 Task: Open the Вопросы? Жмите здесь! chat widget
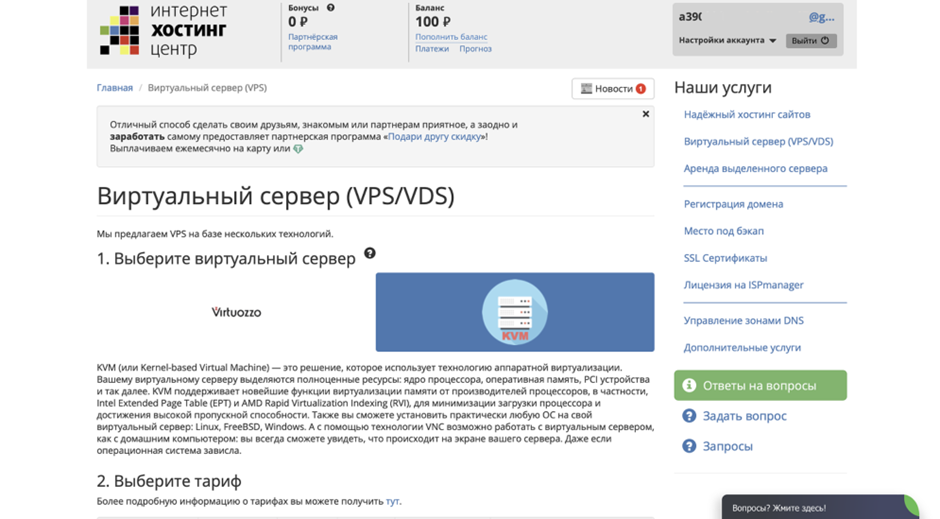819,507
